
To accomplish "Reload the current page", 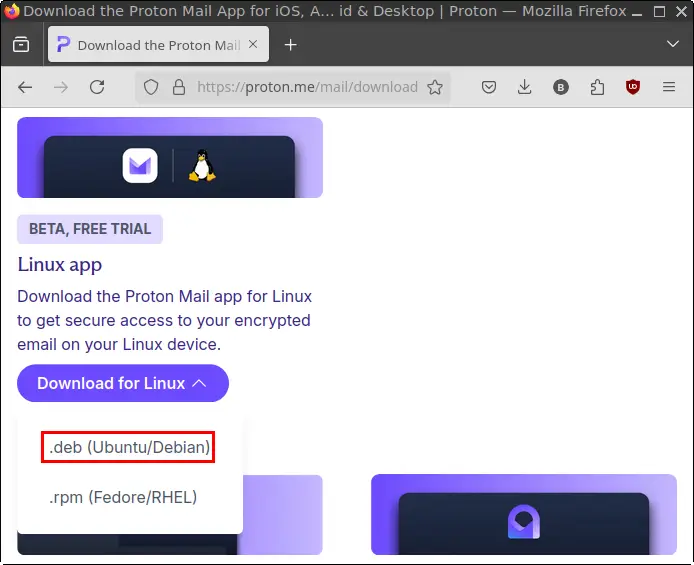I will (x=97, y=87).
